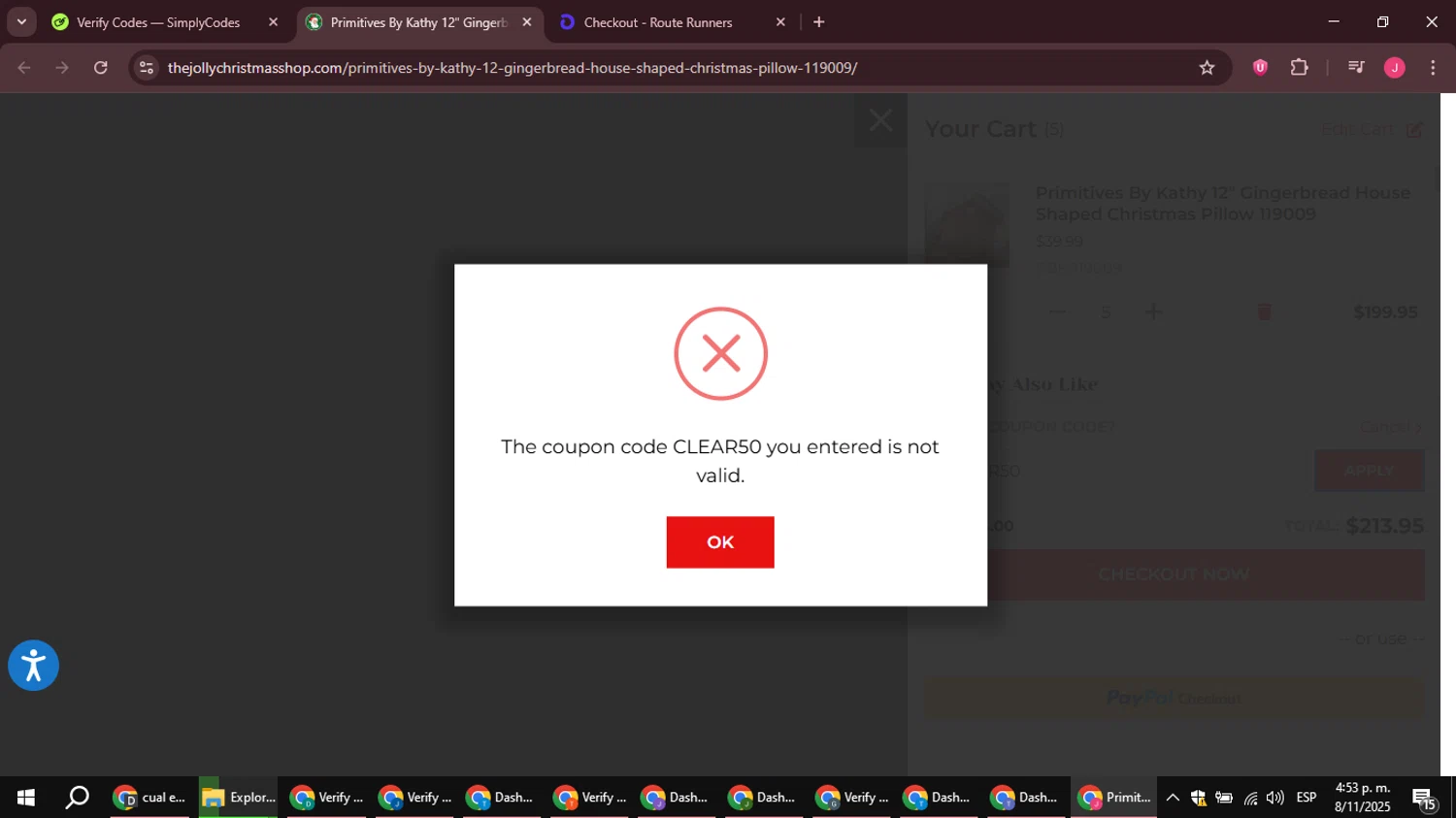This screenshot has width=1456, height=818.
Task: Click the ESP language indicator
Action: (x=1307, y=798)
